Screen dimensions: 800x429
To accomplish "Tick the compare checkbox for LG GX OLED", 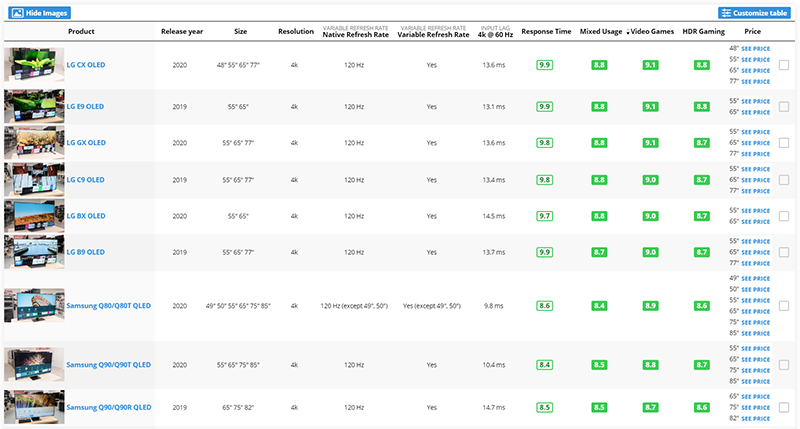I will [x=784, y=143].
